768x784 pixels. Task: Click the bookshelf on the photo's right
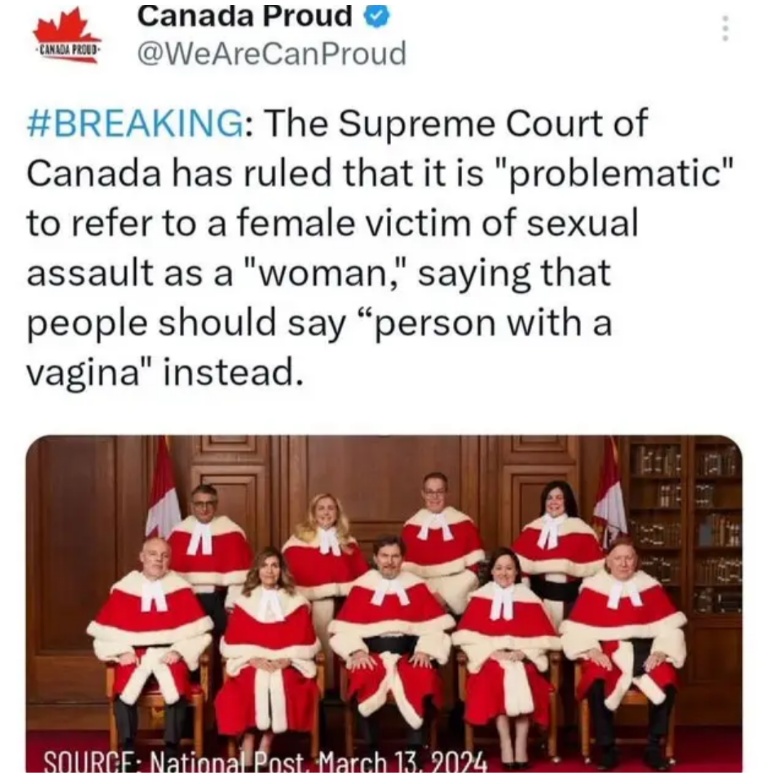[x=685, y=530]
